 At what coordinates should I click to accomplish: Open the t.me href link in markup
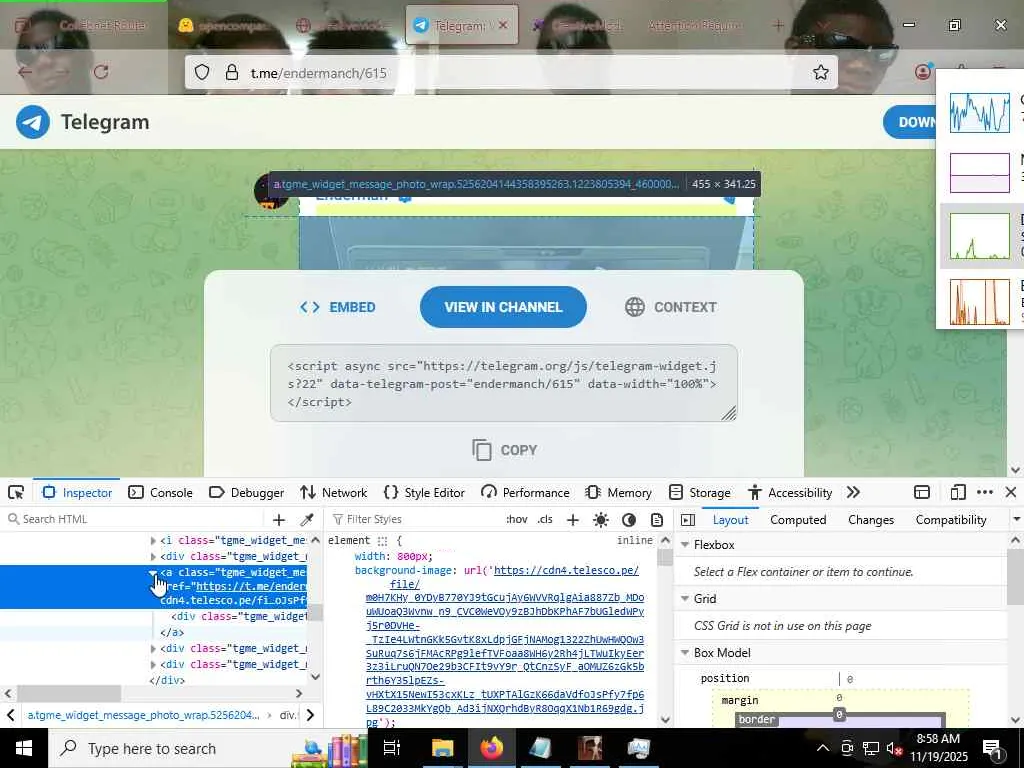point(251,586)
